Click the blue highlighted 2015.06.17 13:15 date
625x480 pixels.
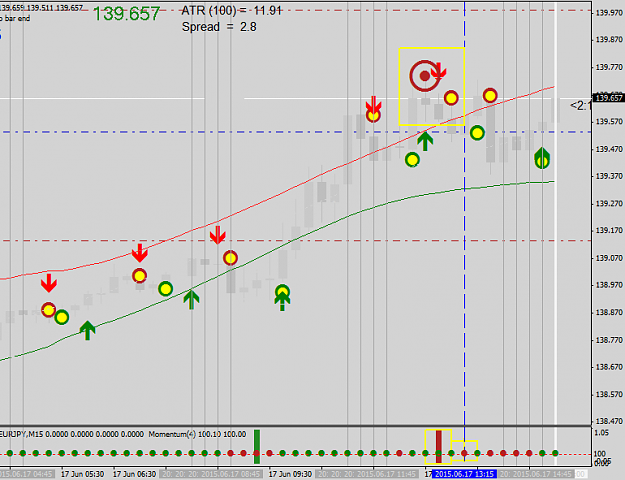[x=464, y=474]
